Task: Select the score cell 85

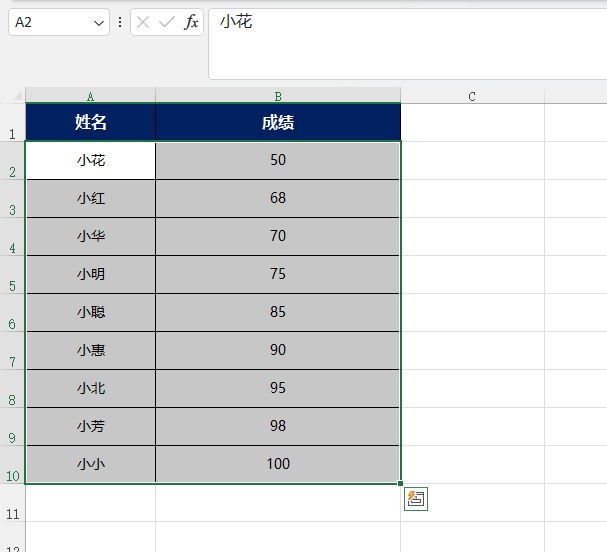Action: click(278, 312)
